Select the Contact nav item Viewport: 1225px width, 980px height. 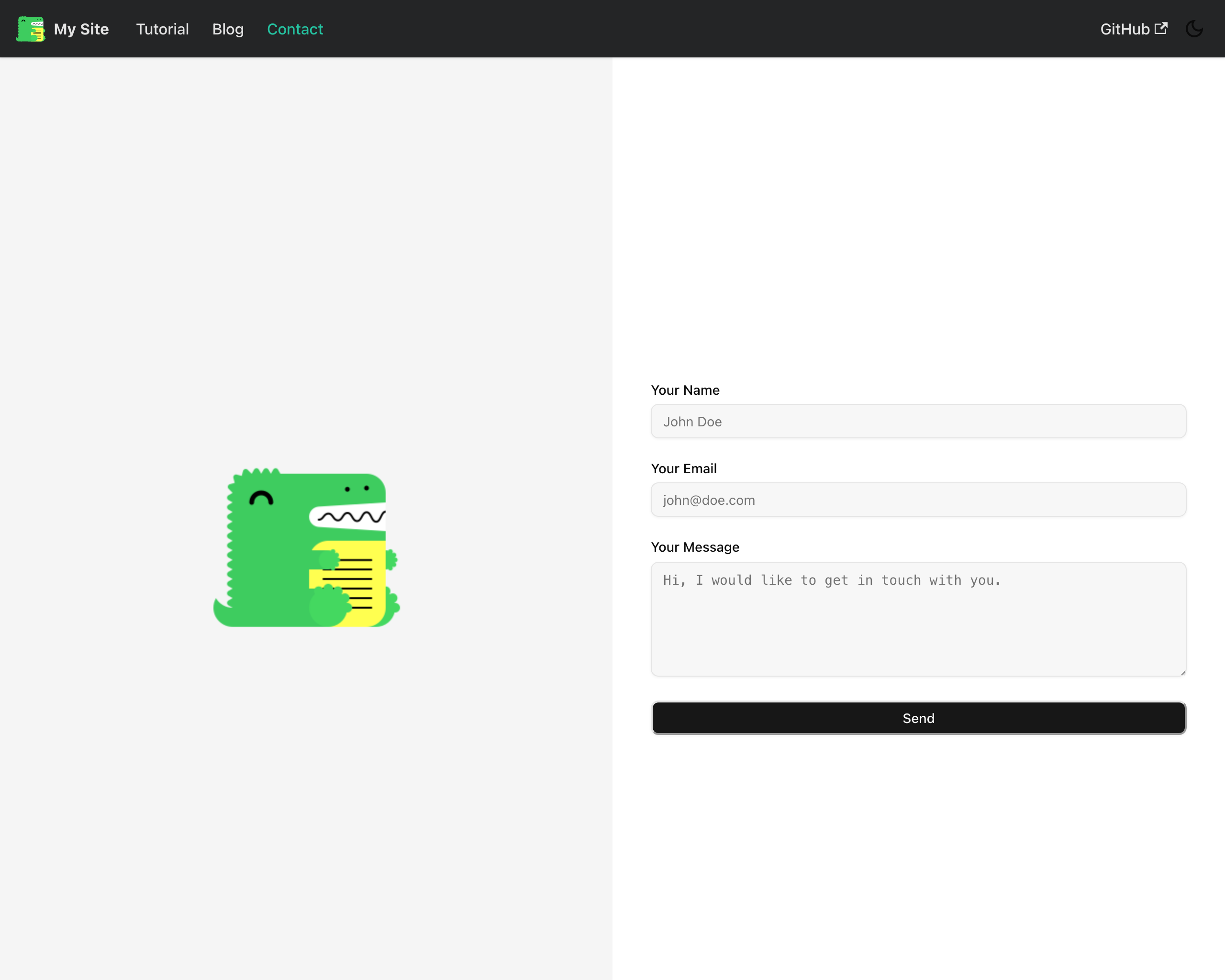point(295,29)
